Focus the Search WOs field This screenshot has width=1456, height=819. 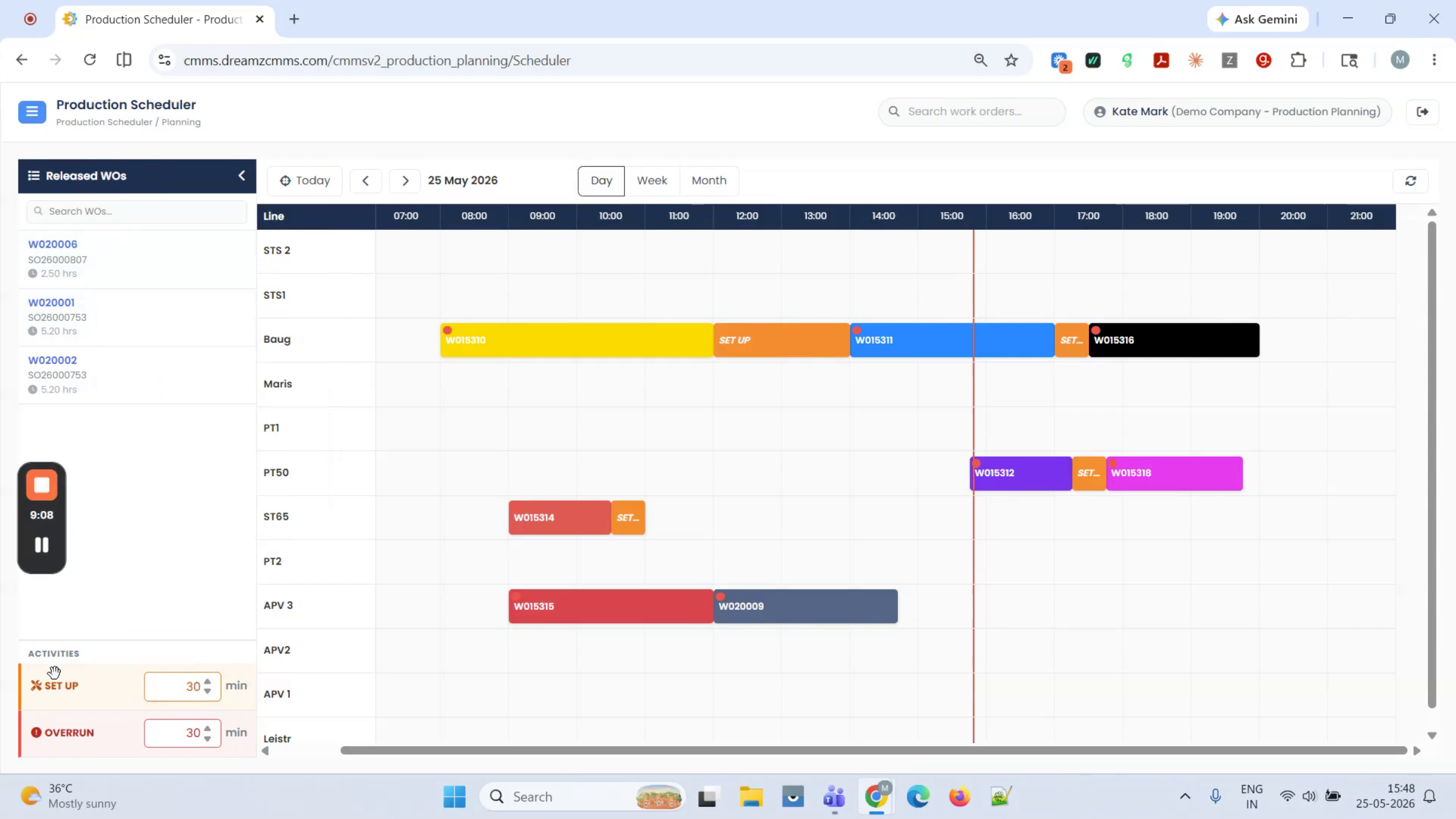137,211
